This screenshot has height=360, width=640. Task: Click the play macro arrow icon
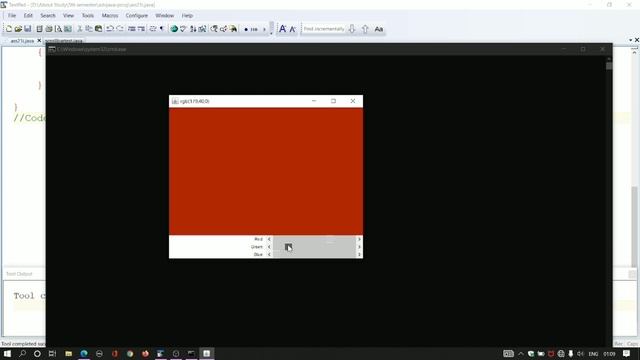pos(264,29)
